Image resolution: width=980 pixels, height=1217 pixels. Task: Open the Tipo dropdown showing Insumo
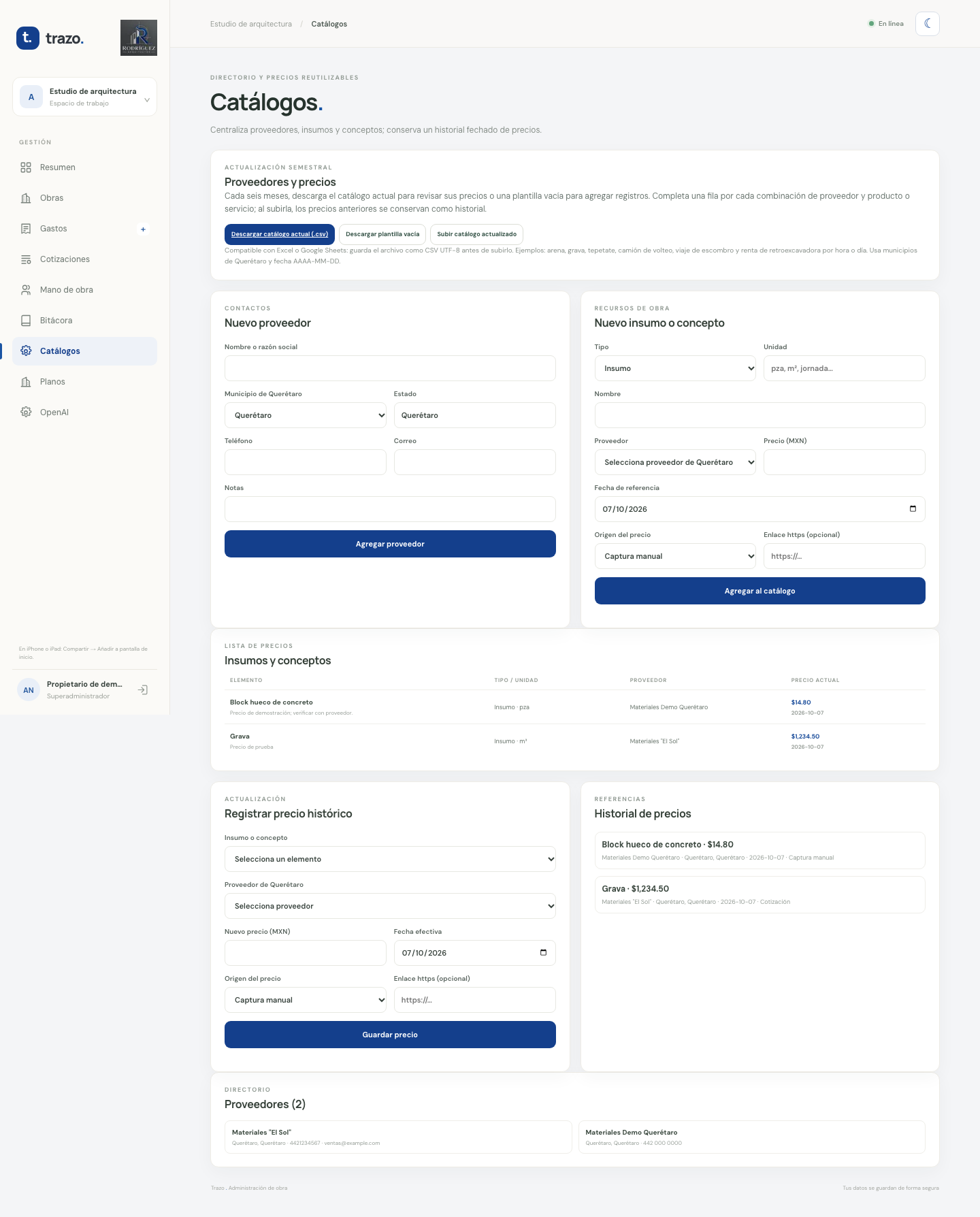click(x=675, y=368)
